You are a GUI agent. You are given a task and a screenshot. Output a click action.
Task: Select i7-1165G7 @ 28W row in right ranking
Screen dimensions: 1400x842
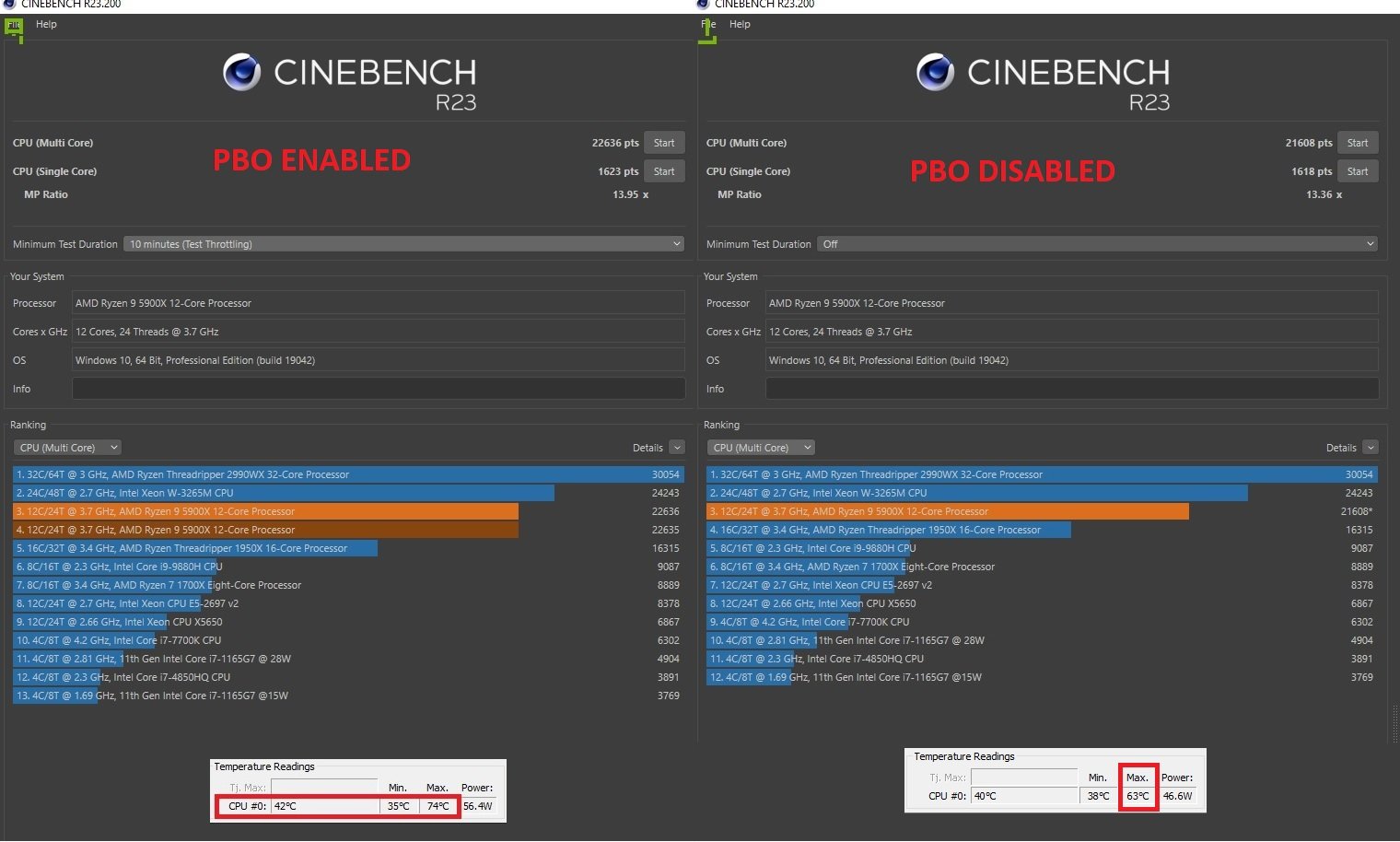click(1042, 640)
